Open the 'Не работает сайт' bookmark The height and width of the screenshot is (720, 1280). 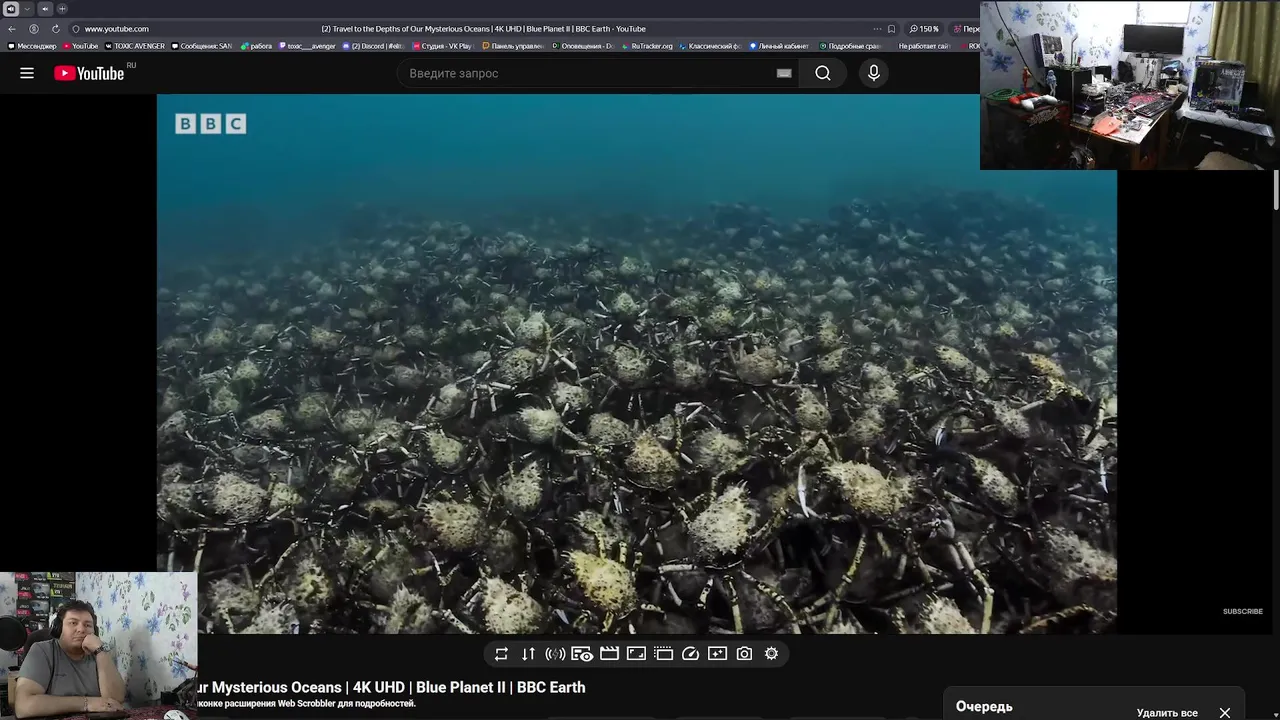click(923, 46)
